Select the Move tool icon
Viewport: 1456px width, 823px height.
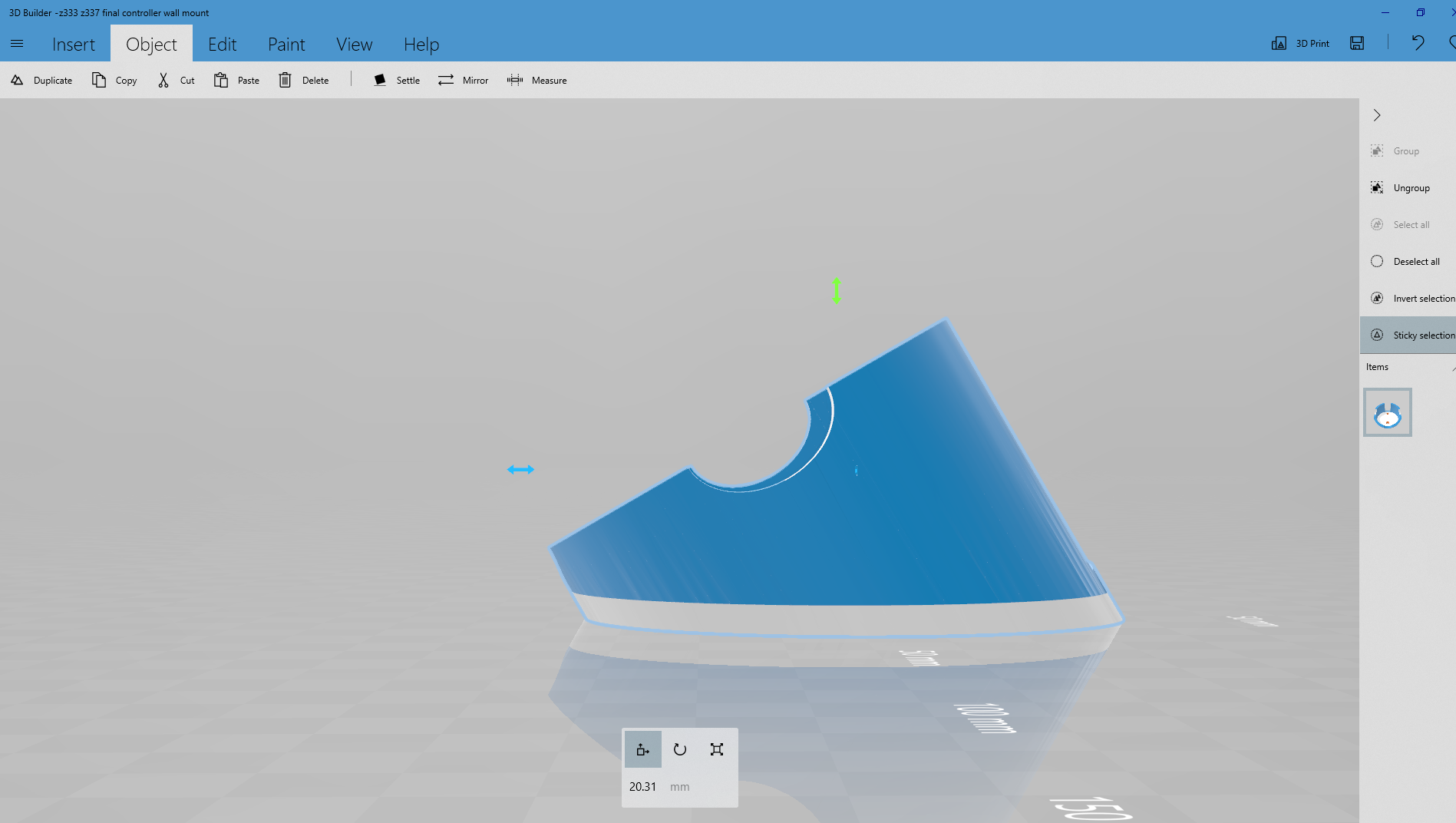[x=643, y=749]
